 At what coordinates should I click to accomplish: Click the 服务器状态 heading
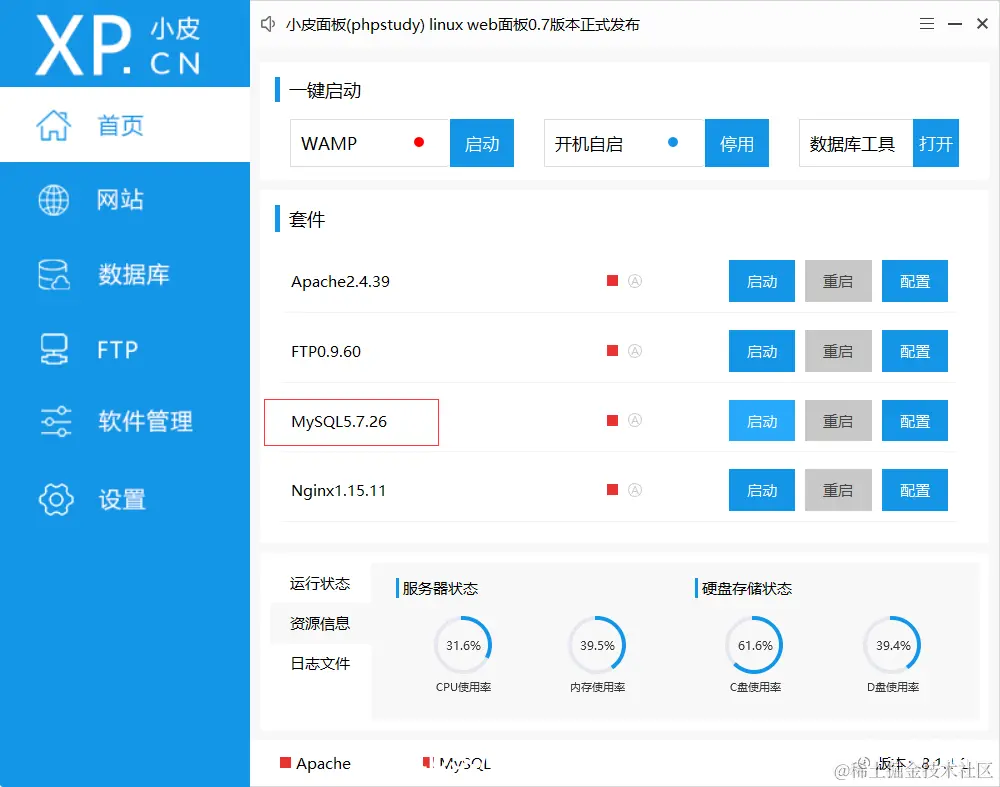pos(440,588)
